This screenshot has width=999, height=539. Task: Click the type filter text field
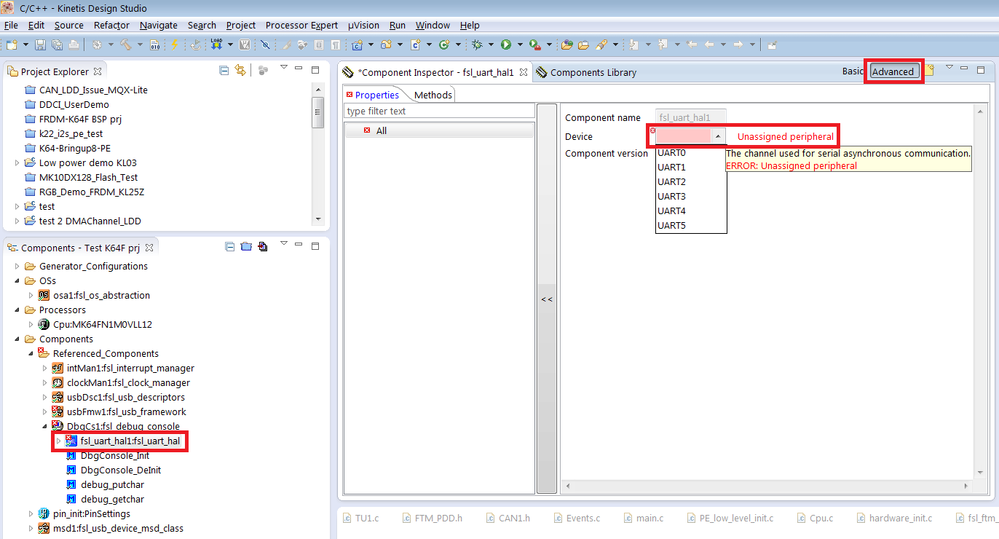[439, 111]
